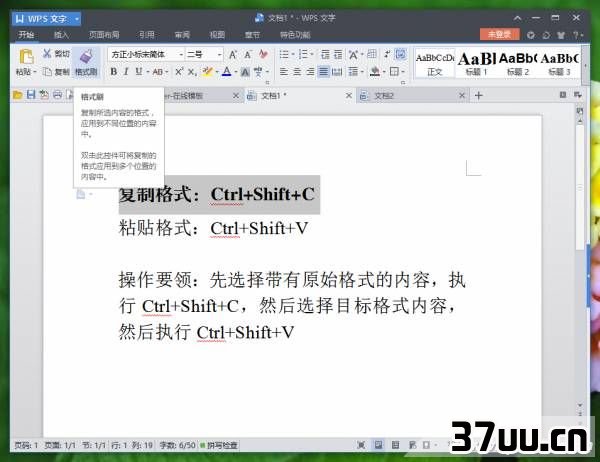Open the 审阅 (Review) tab
600x462 pixels.
click(182, 35)
